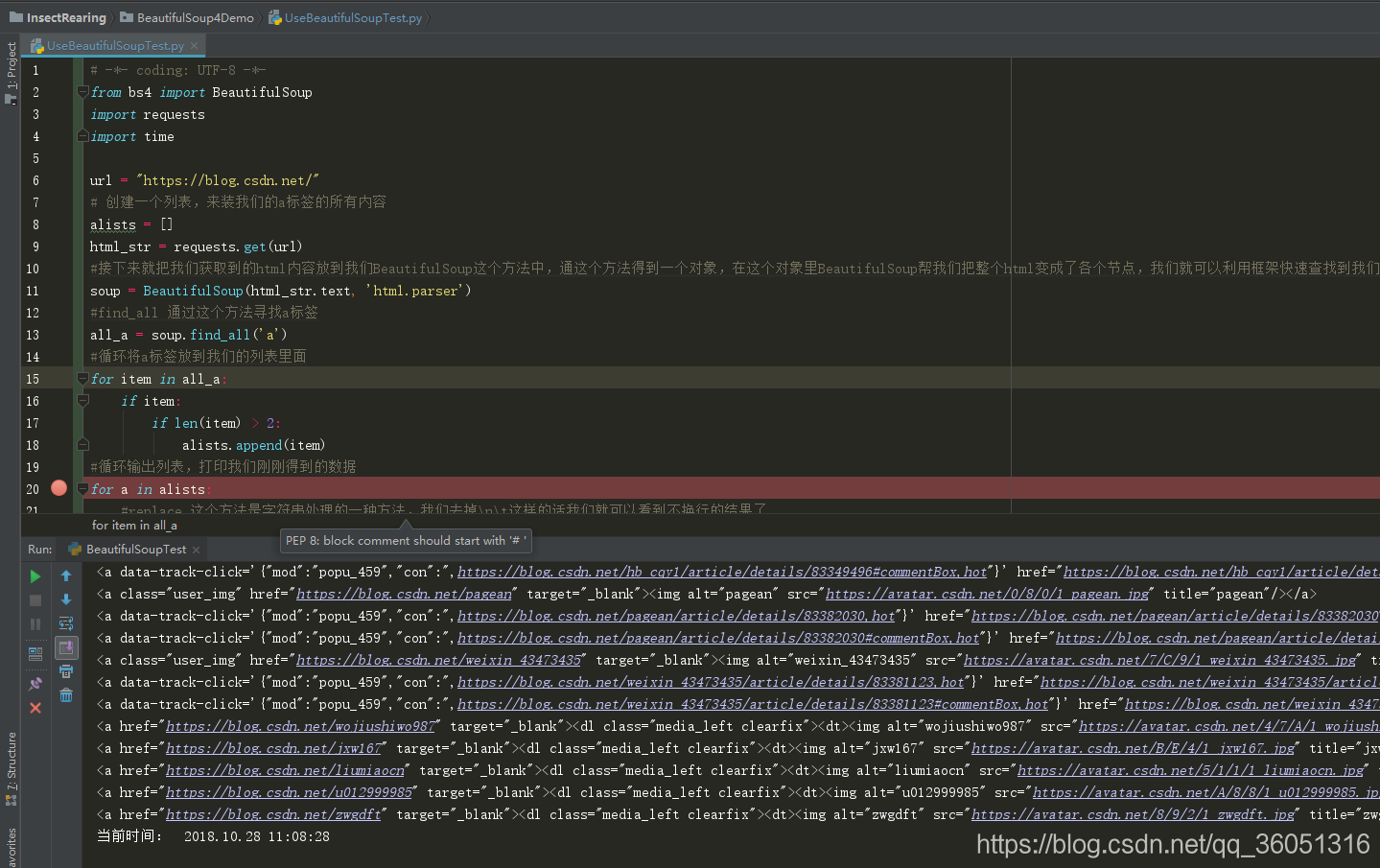
Task: Close the UseBeautifulSoupTest.py editor tab
Action: point(195,45)
